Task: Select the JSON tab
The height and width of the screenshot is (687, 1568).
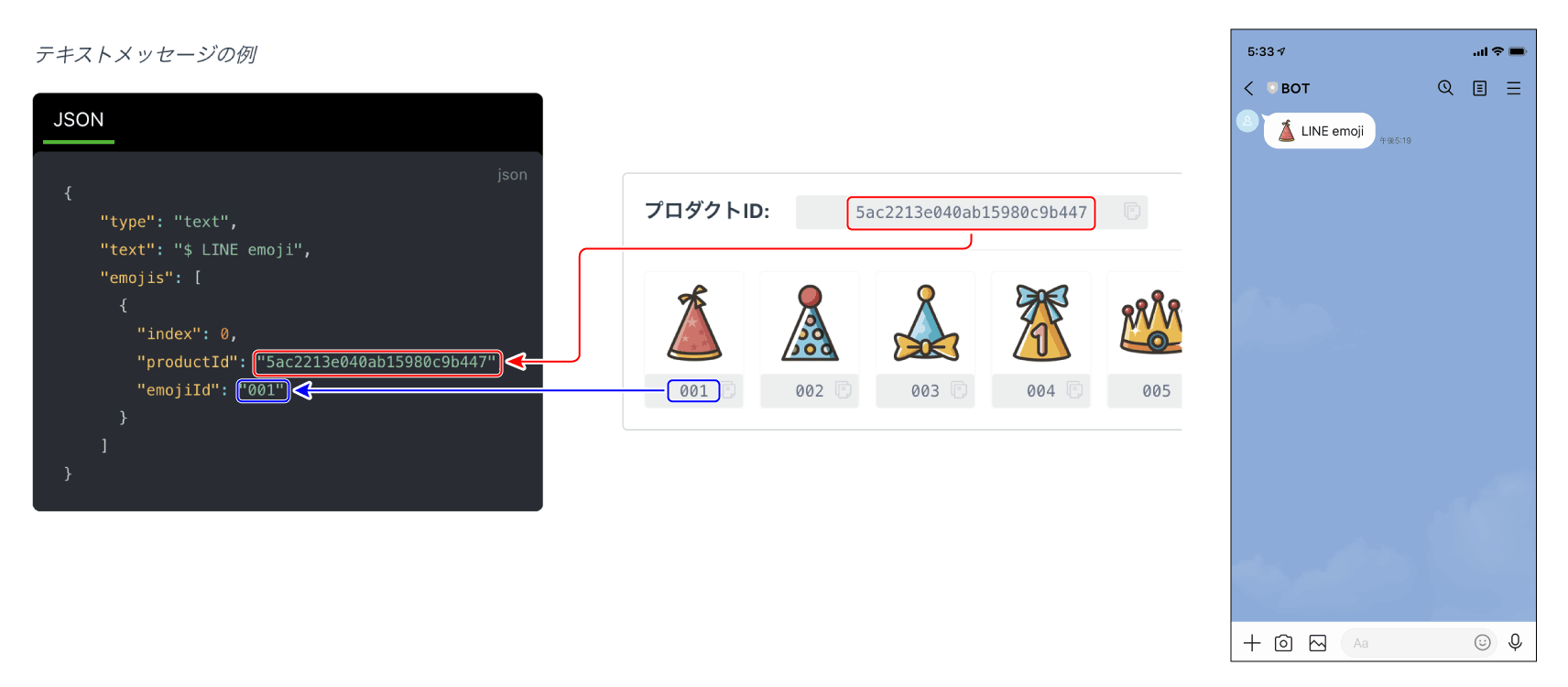Action: [x=79, y=120]
